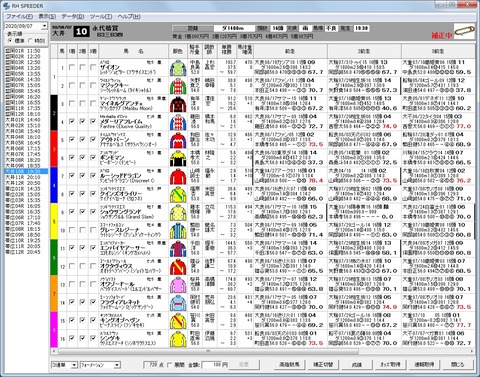Click the jockey silks icon for horse 10
Screen dimensions: 480x377
(178, 230)
